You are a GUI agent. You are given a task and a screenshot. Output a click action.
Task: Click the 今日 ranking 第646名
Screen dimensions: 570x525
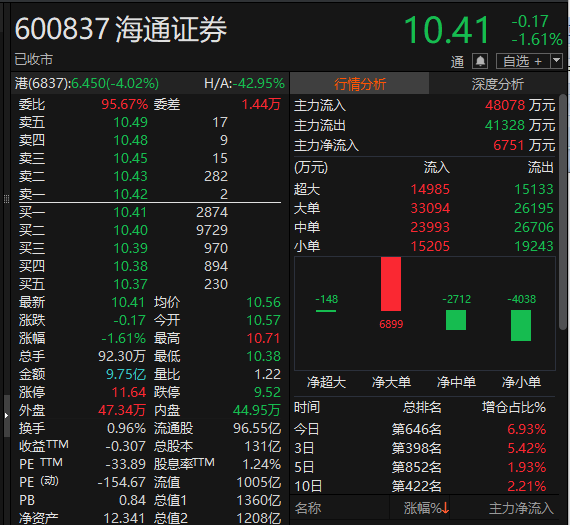point(417,429)
